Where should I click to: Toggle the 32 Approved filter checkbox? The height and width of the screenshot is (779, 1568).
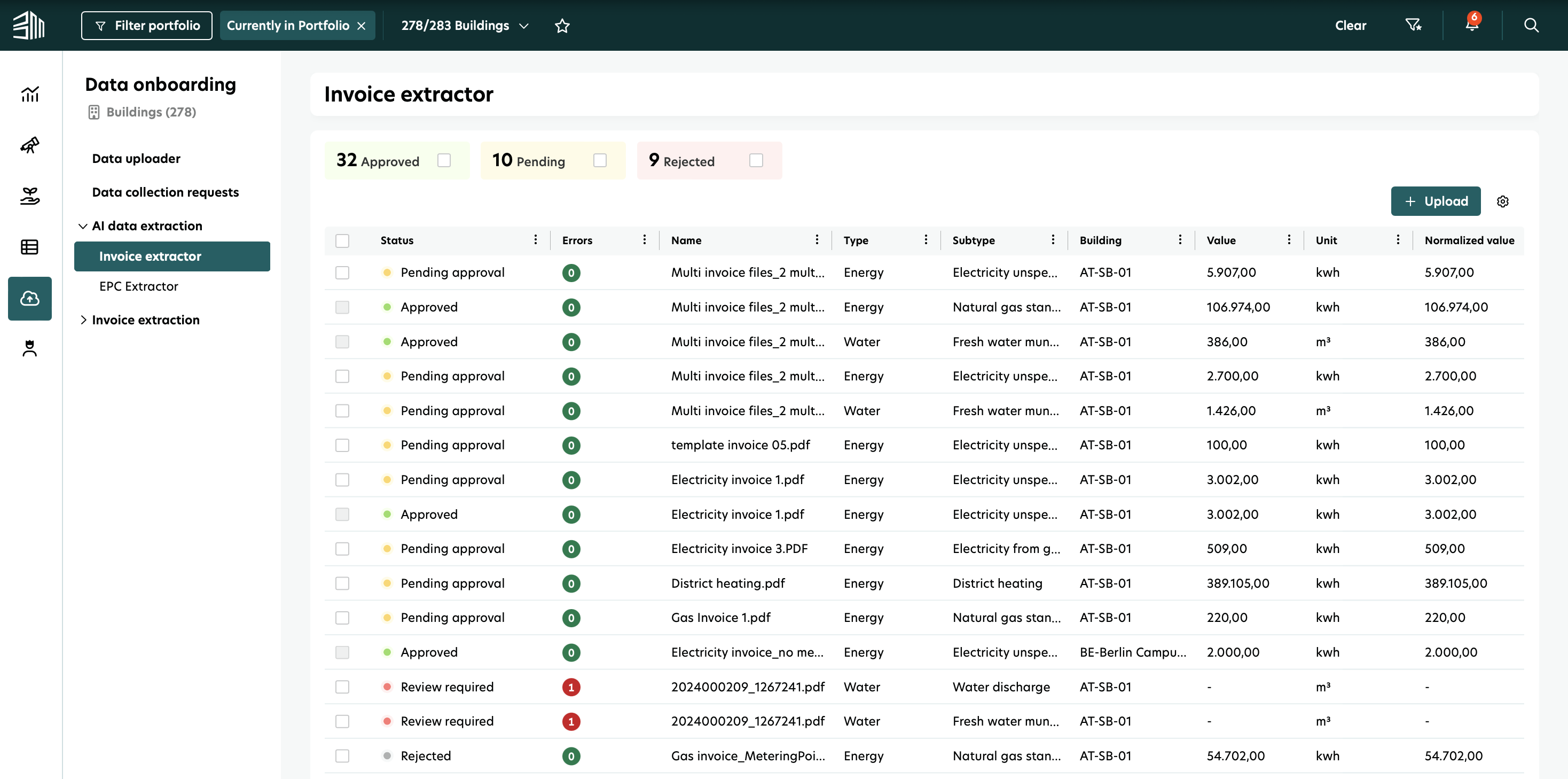[x=444, y=160]
